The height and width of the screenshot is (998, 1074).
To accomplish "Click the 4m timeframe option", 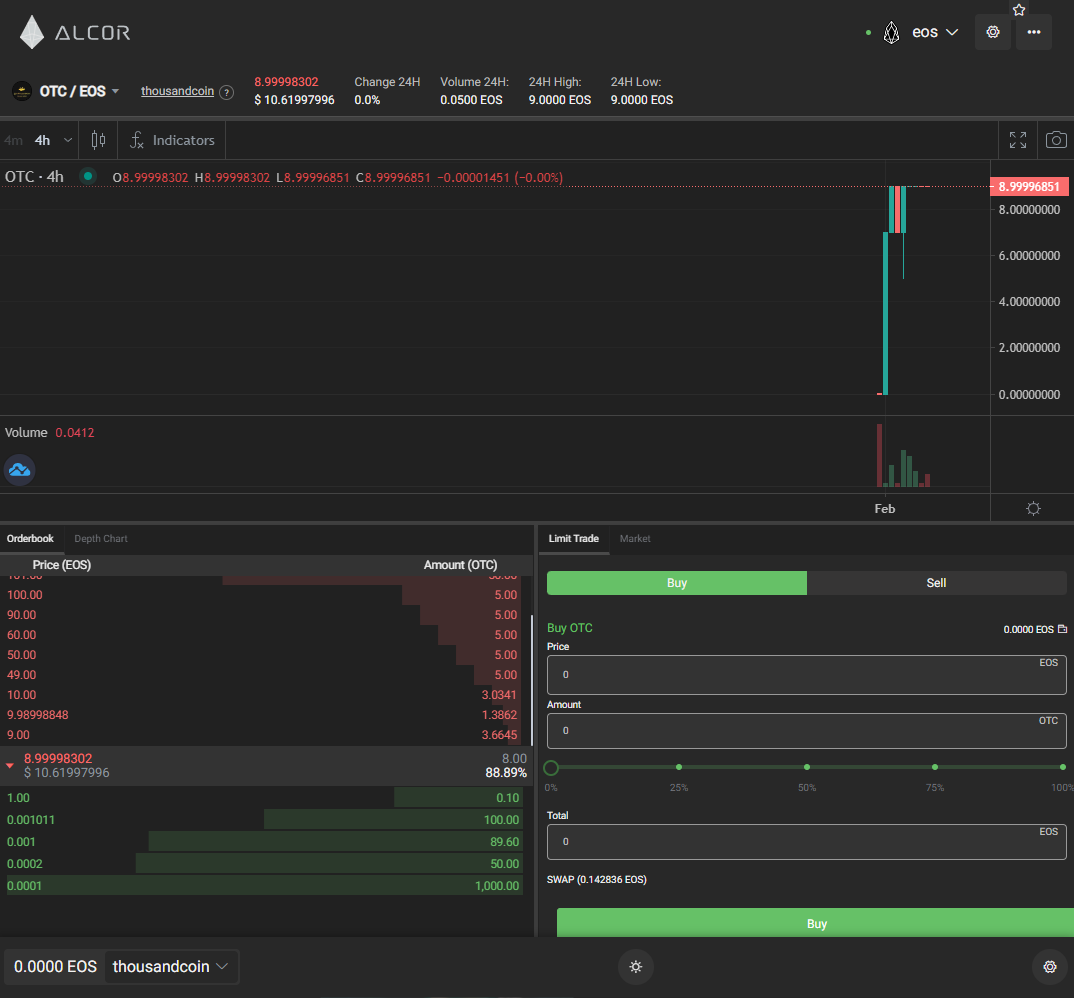I will [13, 140].
